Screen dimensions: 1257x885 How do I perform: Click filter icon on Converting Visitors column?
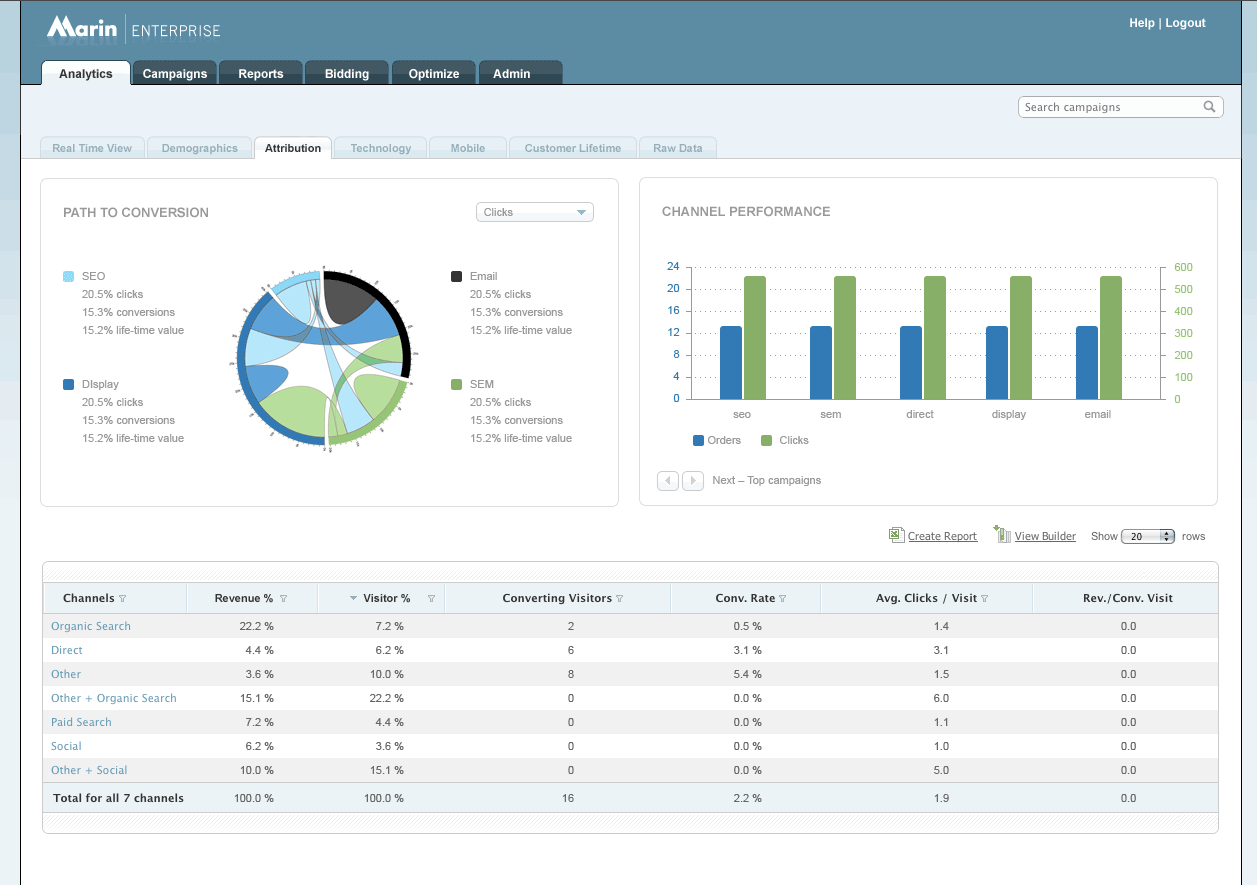coord(620,599)
